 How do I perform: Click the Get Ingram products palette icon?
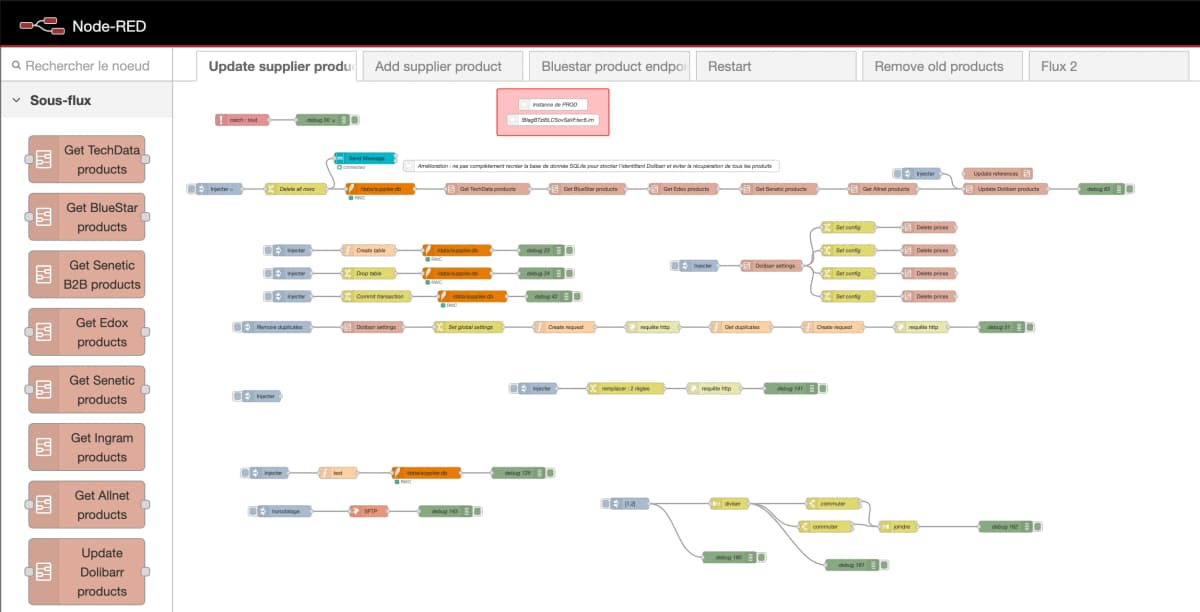44,447
